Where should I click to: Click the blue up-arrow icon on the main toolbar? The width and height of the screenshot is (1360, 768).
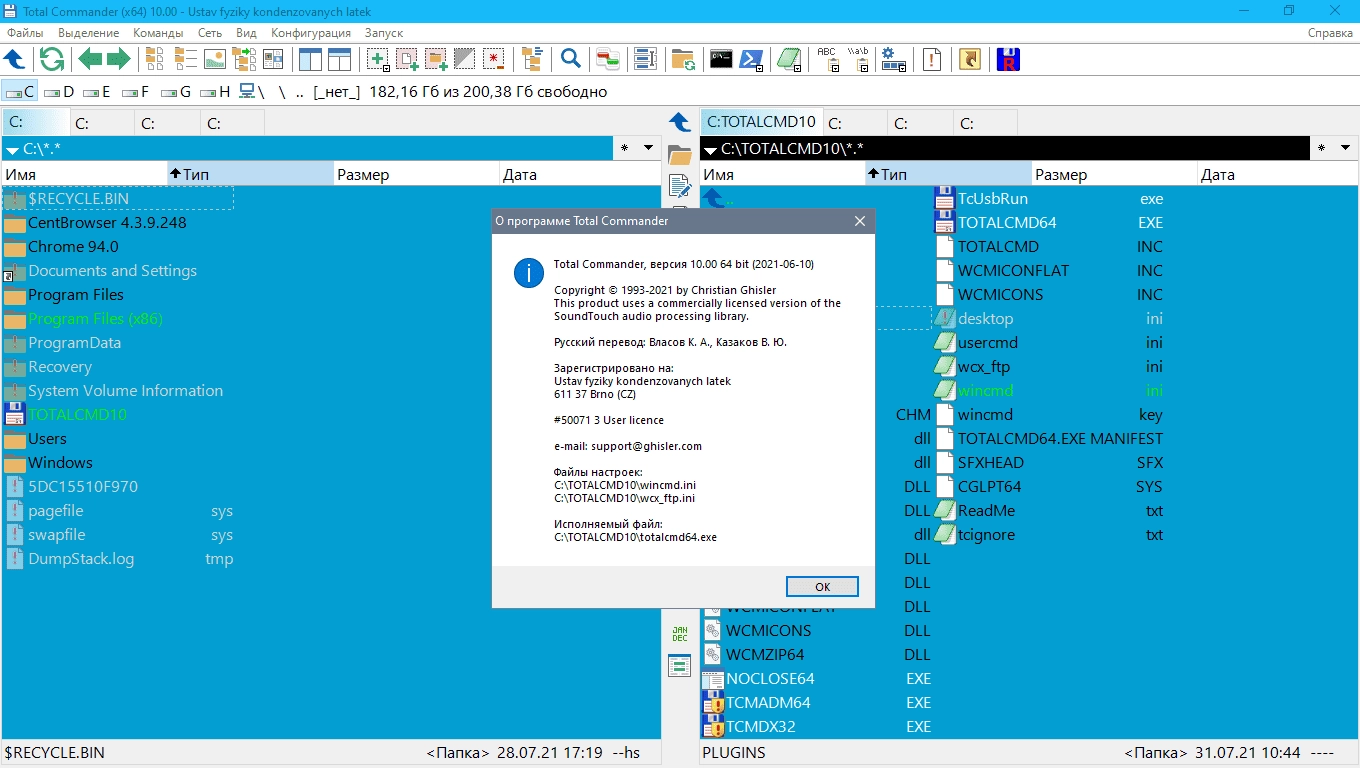[15, 59]
